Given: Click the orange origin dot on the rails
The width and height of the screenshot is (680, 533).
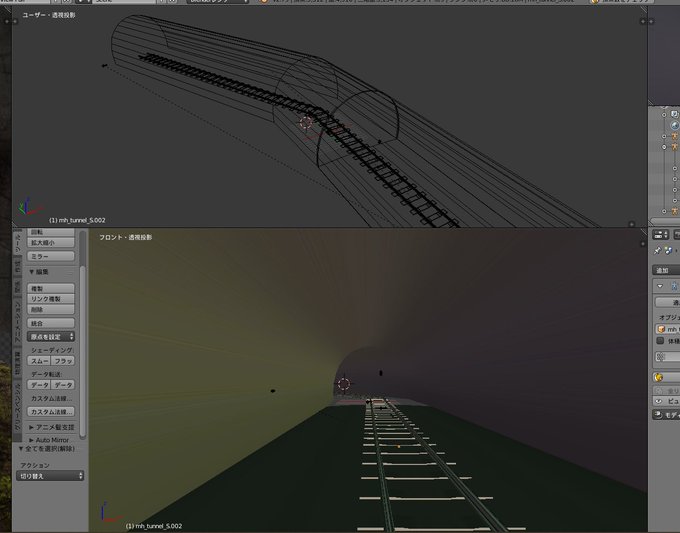Looking at the screenshot, I should click(399, 446).
